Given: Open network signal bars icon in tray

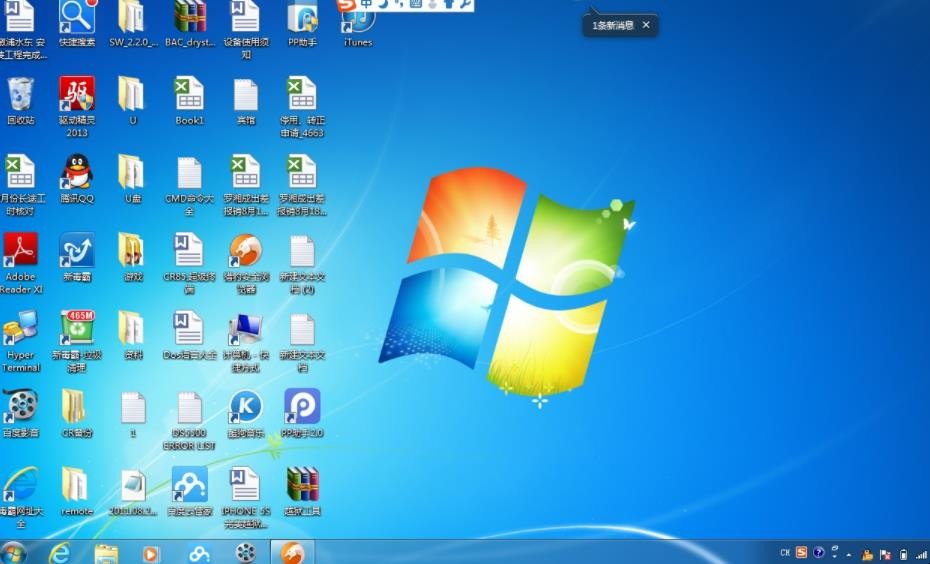Looking at the screenshot, I should [x=921, y=555].
